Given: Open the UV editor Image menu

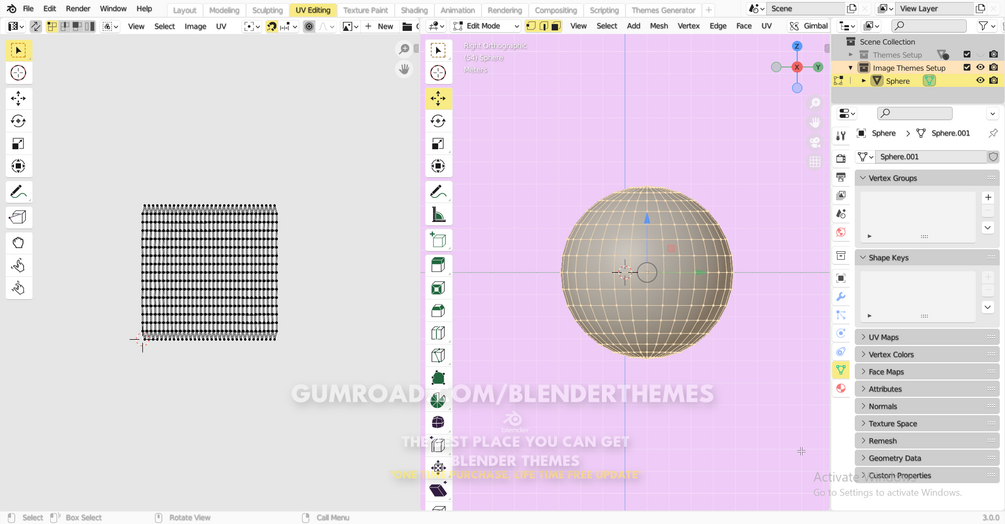Looking at the screenshot, I should [195, 26].
